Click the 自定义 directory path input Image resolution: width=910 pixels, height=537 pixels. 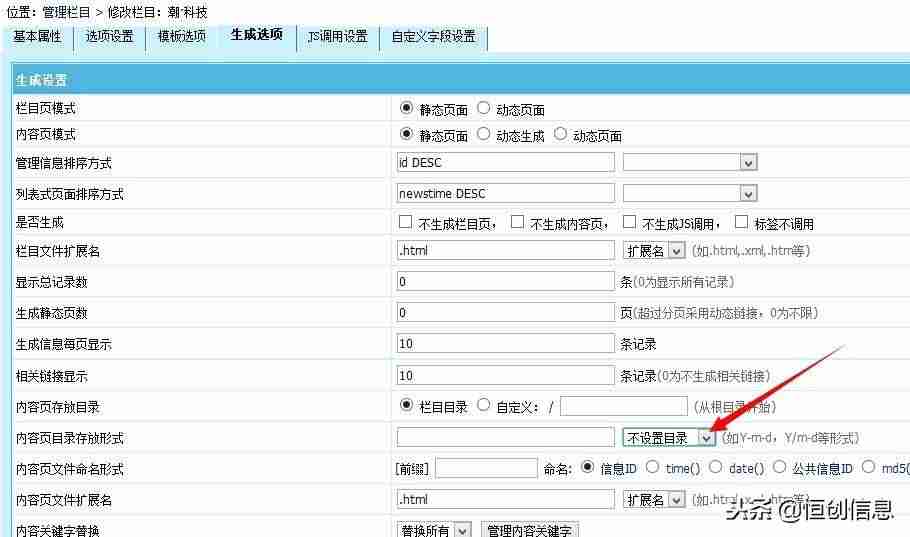pyautogui.click(x=624, y=406)
